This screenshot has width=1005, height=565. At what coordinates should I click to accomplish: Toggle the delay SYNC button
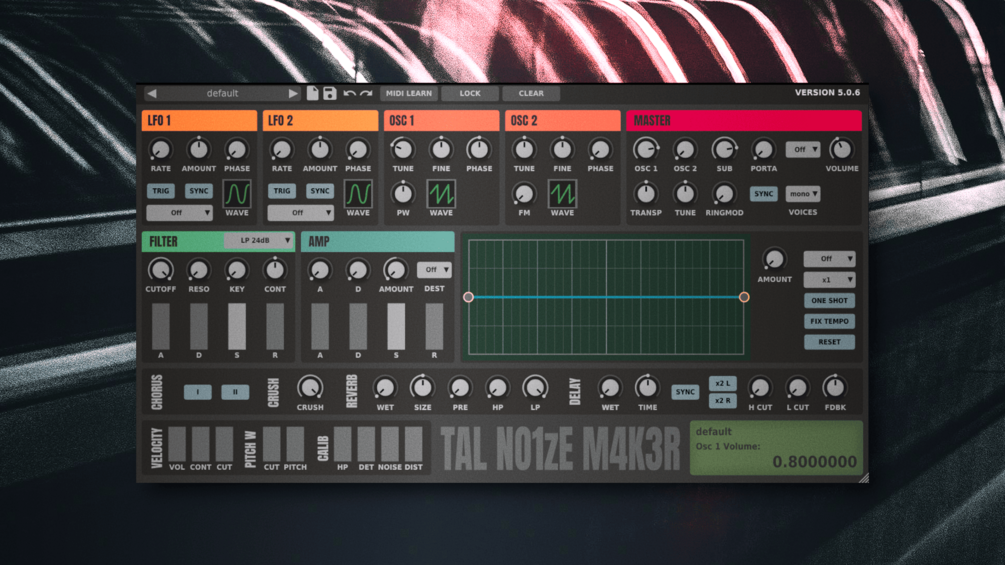tap(685, 391)
